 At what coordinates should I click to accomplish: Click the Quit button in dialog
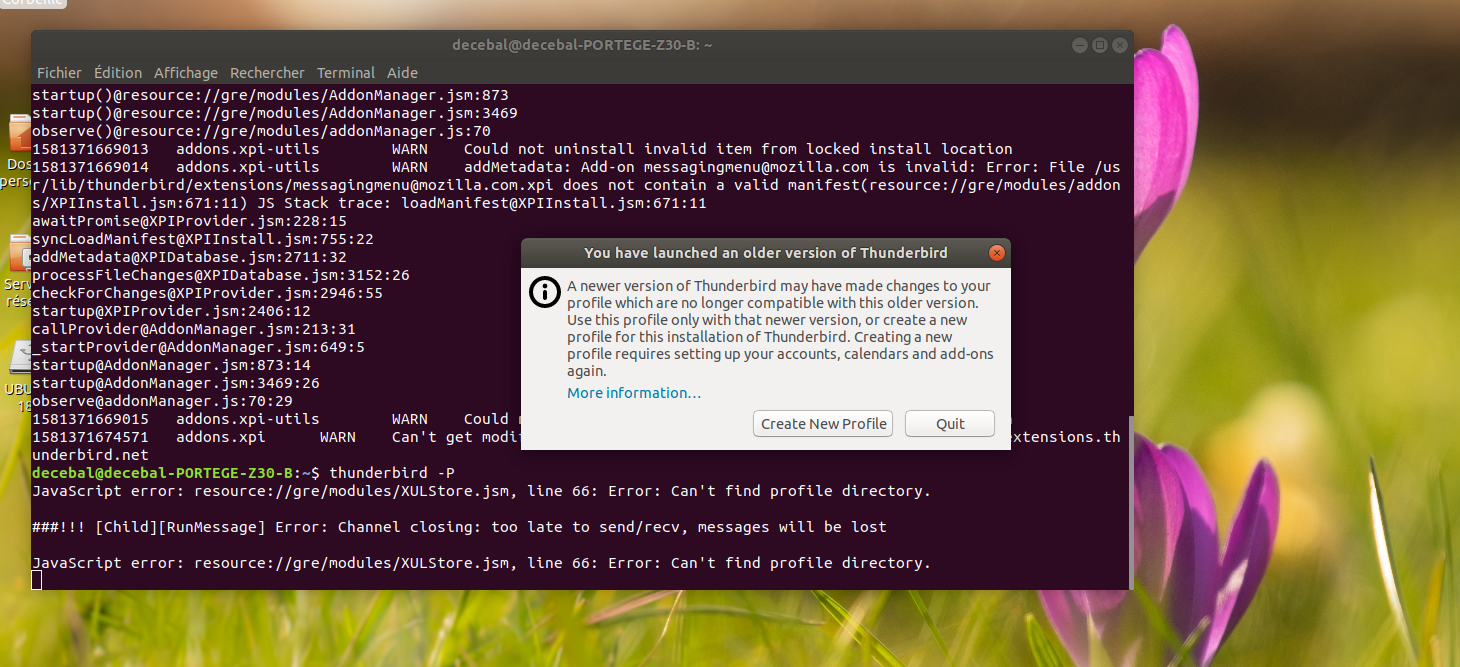click(950, 424)
